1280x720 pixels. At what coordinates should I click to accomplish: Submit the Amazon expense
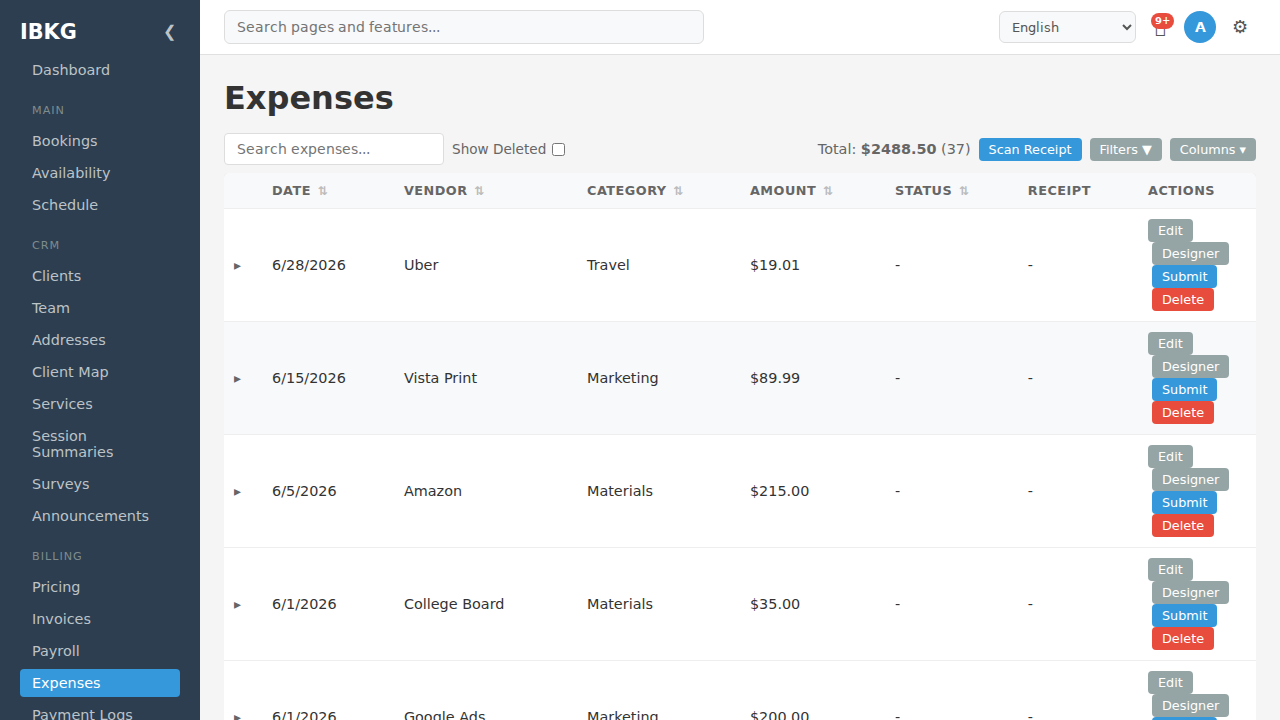point(1184,503)
